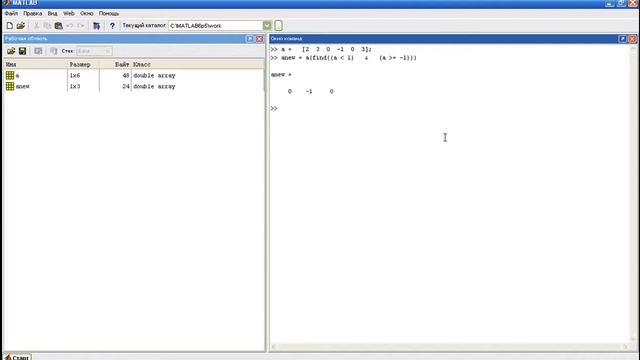The height and width of the screenshot is (360, 640).
Task: Copy selection using the toolbar copy icon
Action: pos(47,26)
